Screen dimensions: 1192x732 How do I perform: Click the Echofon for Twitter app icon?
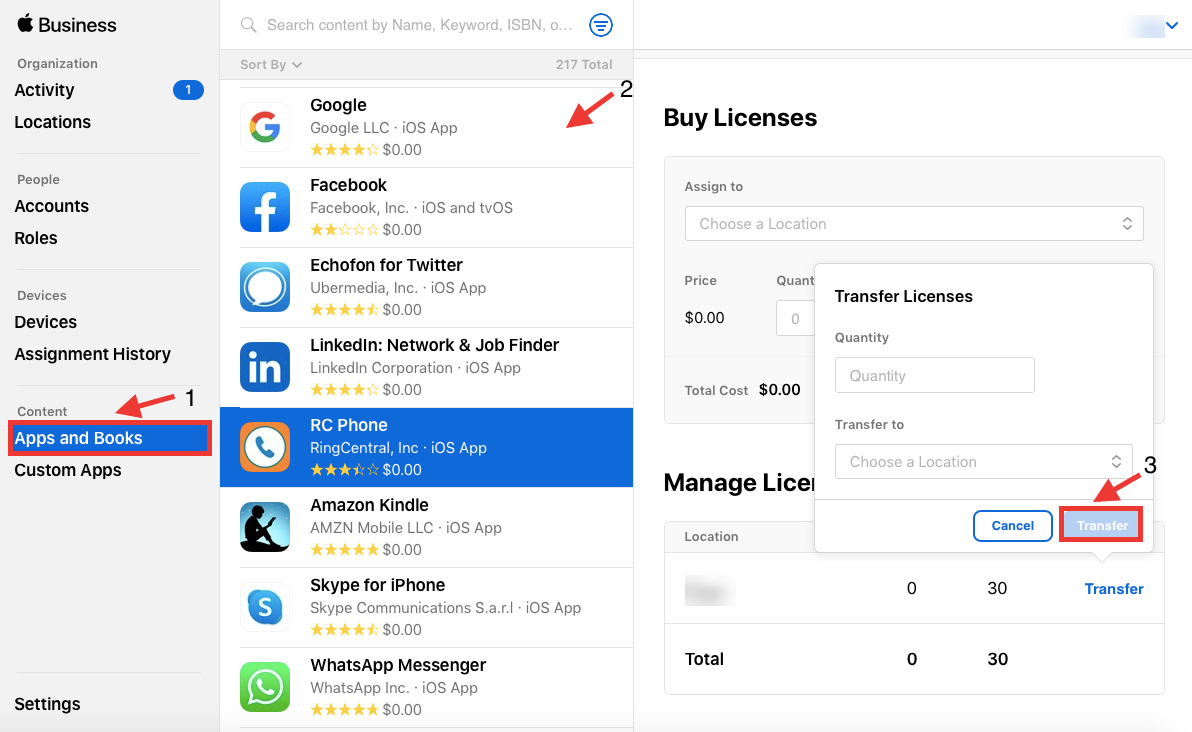[x=265, y=287]
